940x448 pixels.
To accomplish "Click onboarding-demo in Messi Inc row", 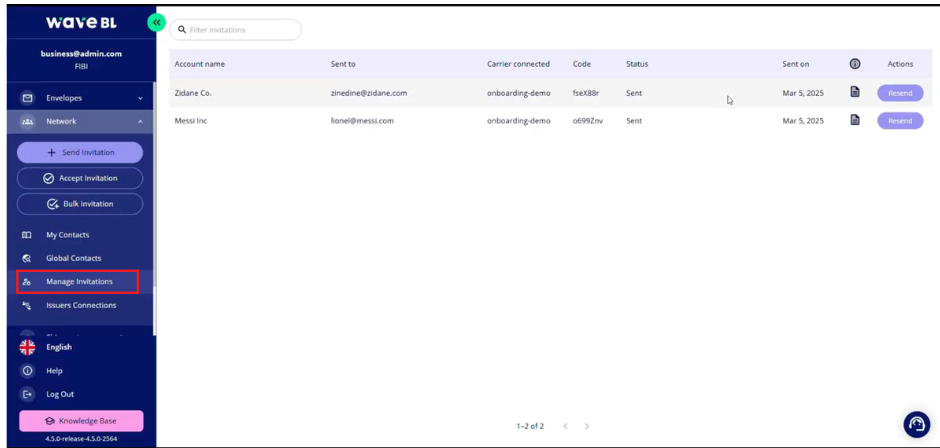I will (519, 121).
